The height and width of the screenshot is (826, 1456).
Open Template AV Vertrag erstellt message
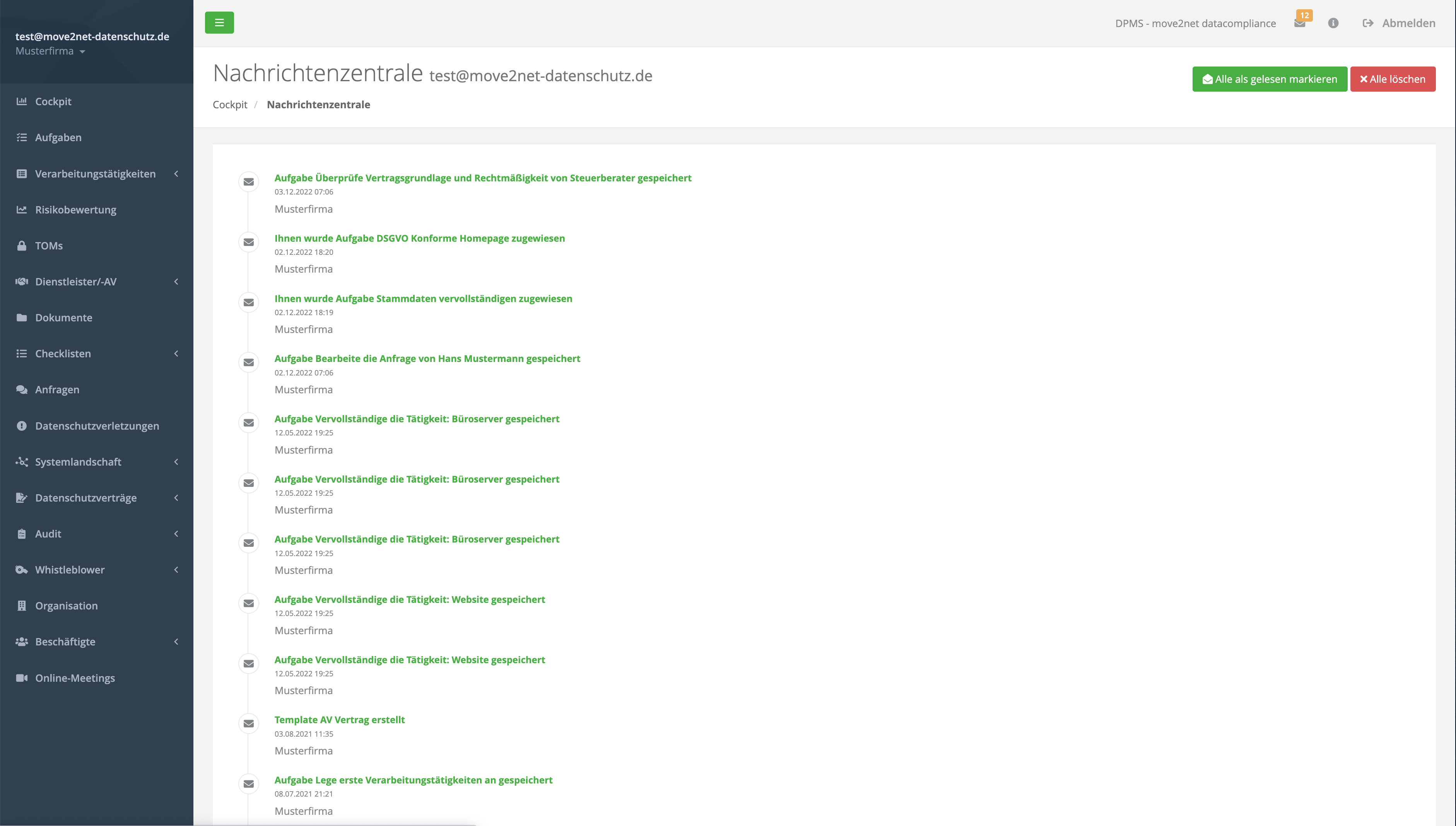(x=339, y=720)
